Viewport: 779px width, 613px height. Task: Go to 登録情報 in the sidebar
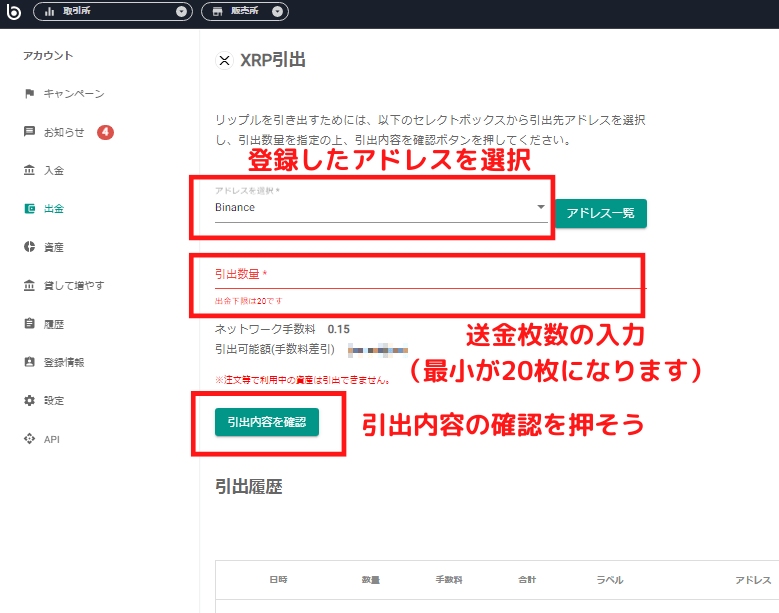[64, 363]
